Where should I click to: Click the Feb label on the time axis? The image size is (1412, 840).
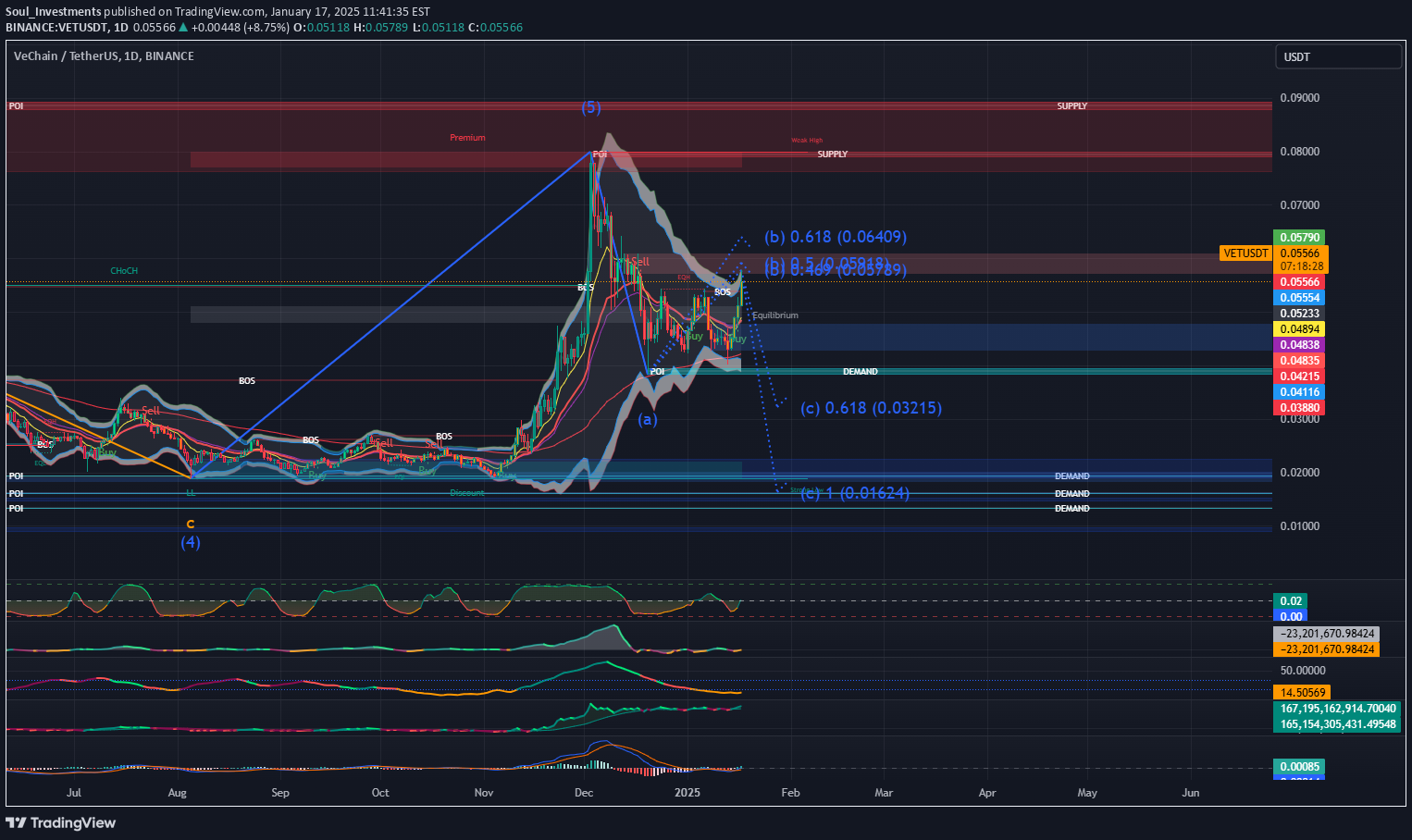(x=790, y=793)
